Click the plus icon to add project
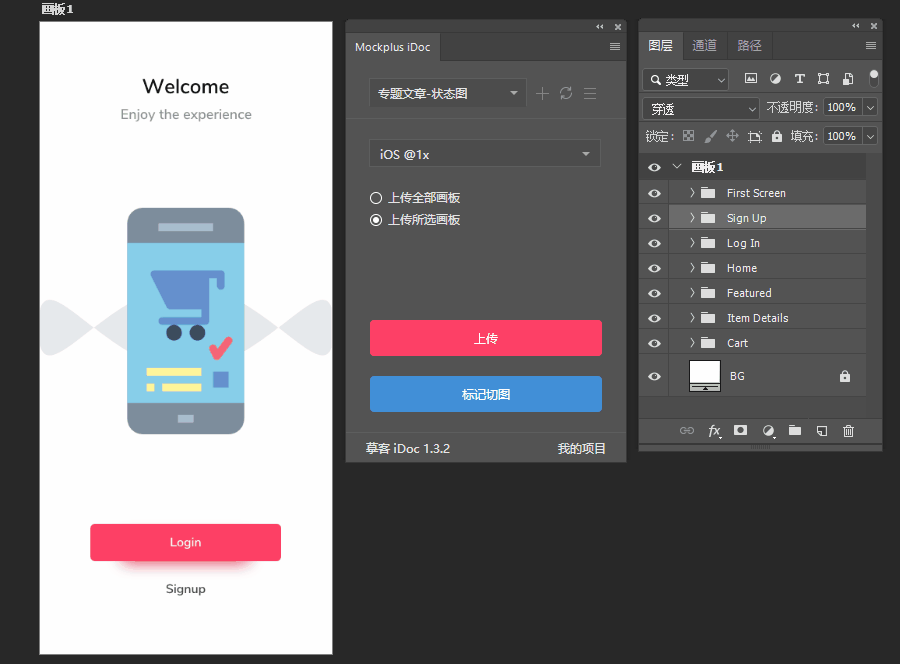 542,93
